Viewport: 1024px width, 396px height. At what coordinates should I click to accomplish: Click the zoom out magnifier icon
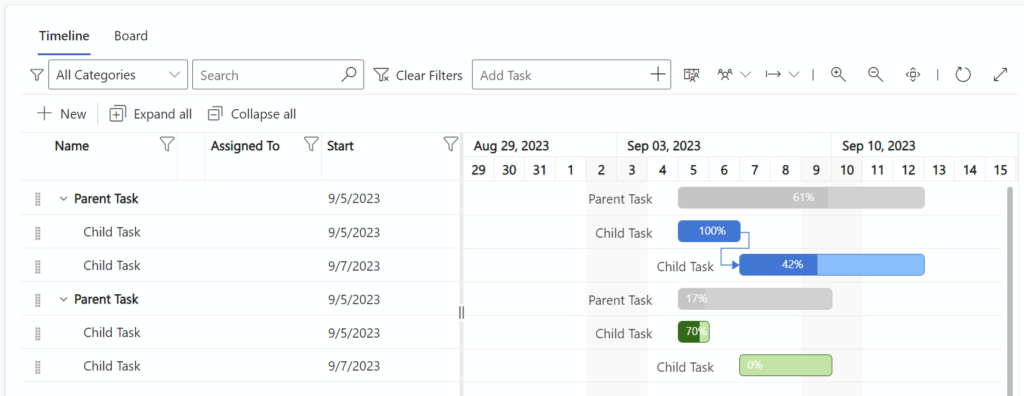click(875, 74)
